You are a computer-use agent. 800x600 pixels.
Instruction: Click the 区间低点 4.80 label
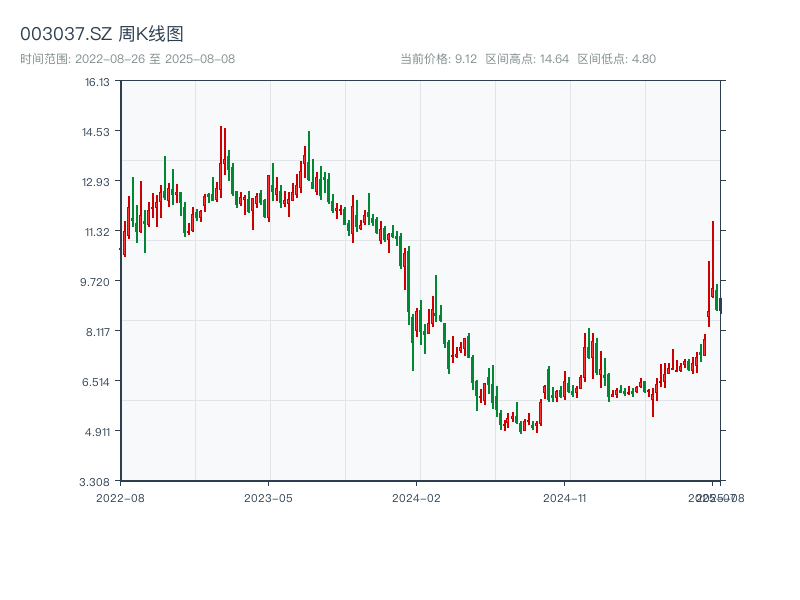tap(616, 59)
